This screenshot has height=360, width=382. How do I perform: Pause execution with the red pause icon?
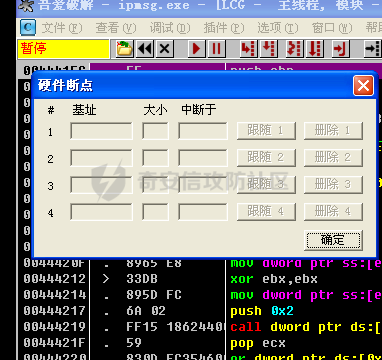217,49
